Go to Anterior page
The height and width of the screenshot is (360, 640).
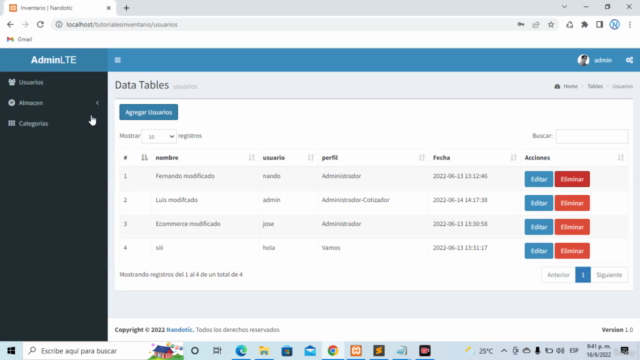click(558, 275)
